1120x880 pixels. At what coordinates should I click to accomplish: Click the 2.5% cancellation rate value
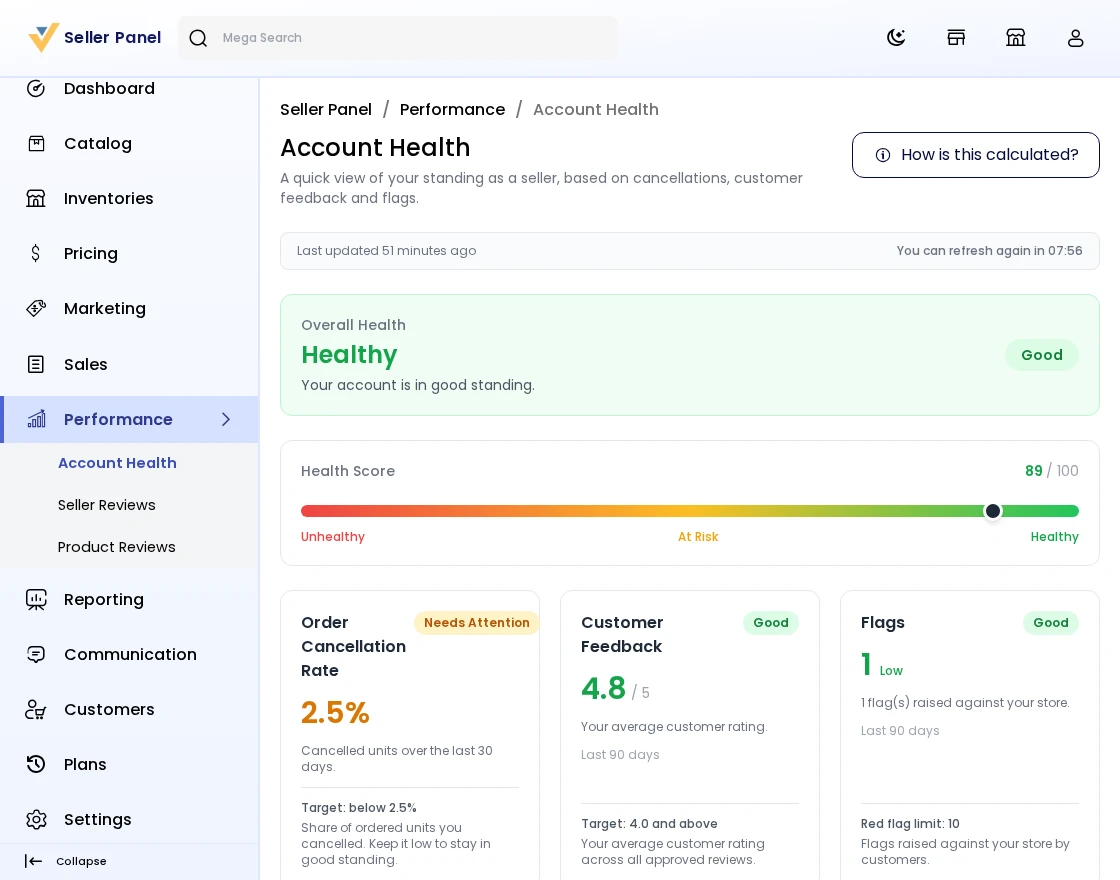335,712
